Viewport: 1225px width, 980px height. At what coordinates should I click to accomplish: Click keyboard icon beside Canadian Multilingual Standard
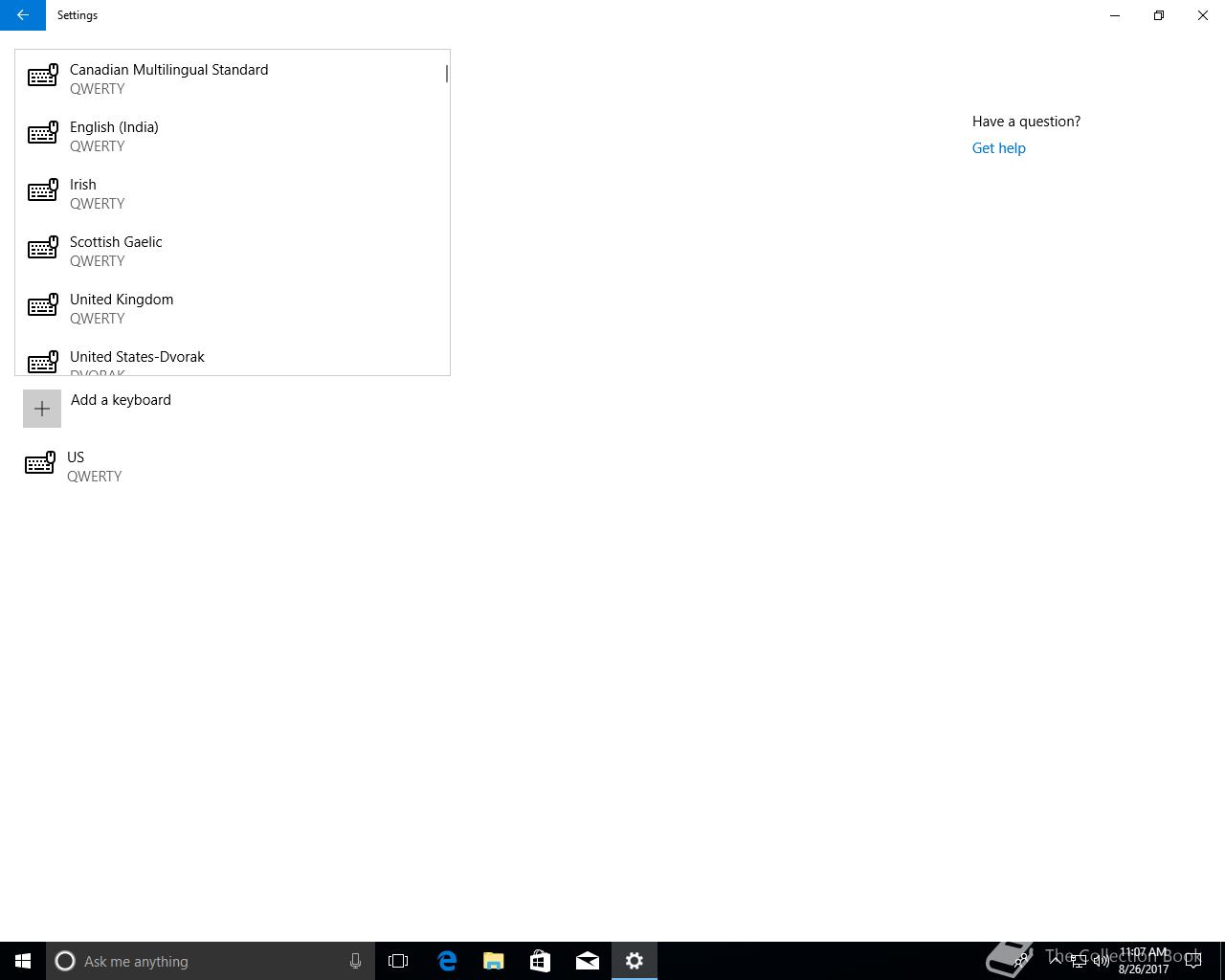pos(43,75)
